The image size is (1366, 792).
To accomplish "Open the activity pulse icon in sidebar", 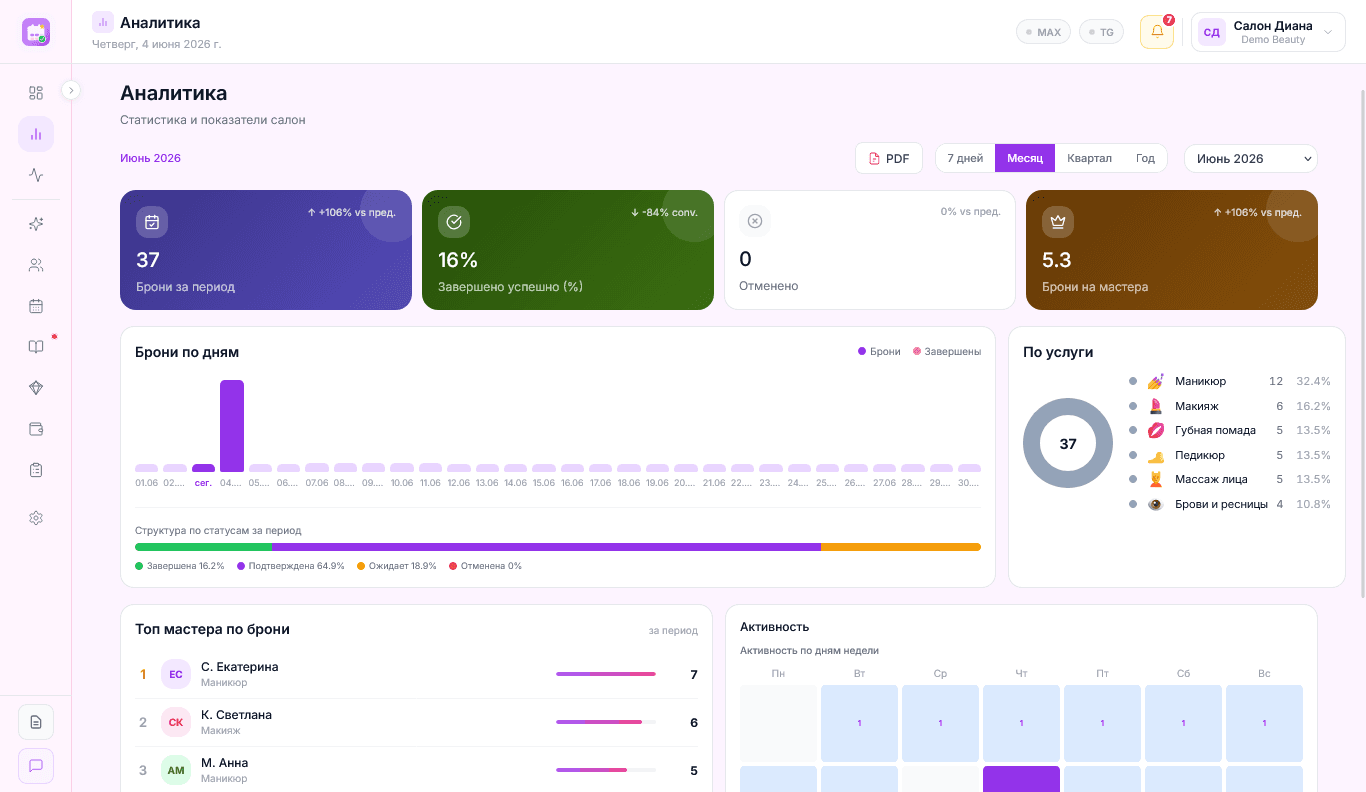I will coord(36,175).
